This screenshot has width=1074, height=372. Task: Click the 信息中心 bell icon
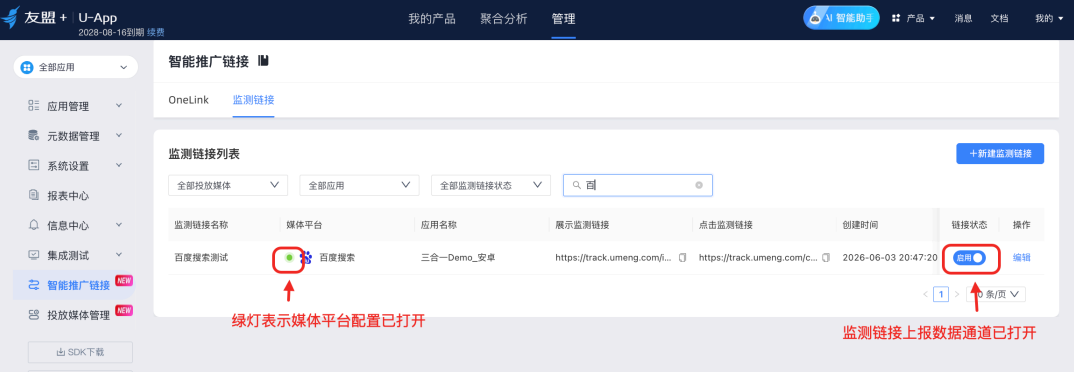click(34, 225)
